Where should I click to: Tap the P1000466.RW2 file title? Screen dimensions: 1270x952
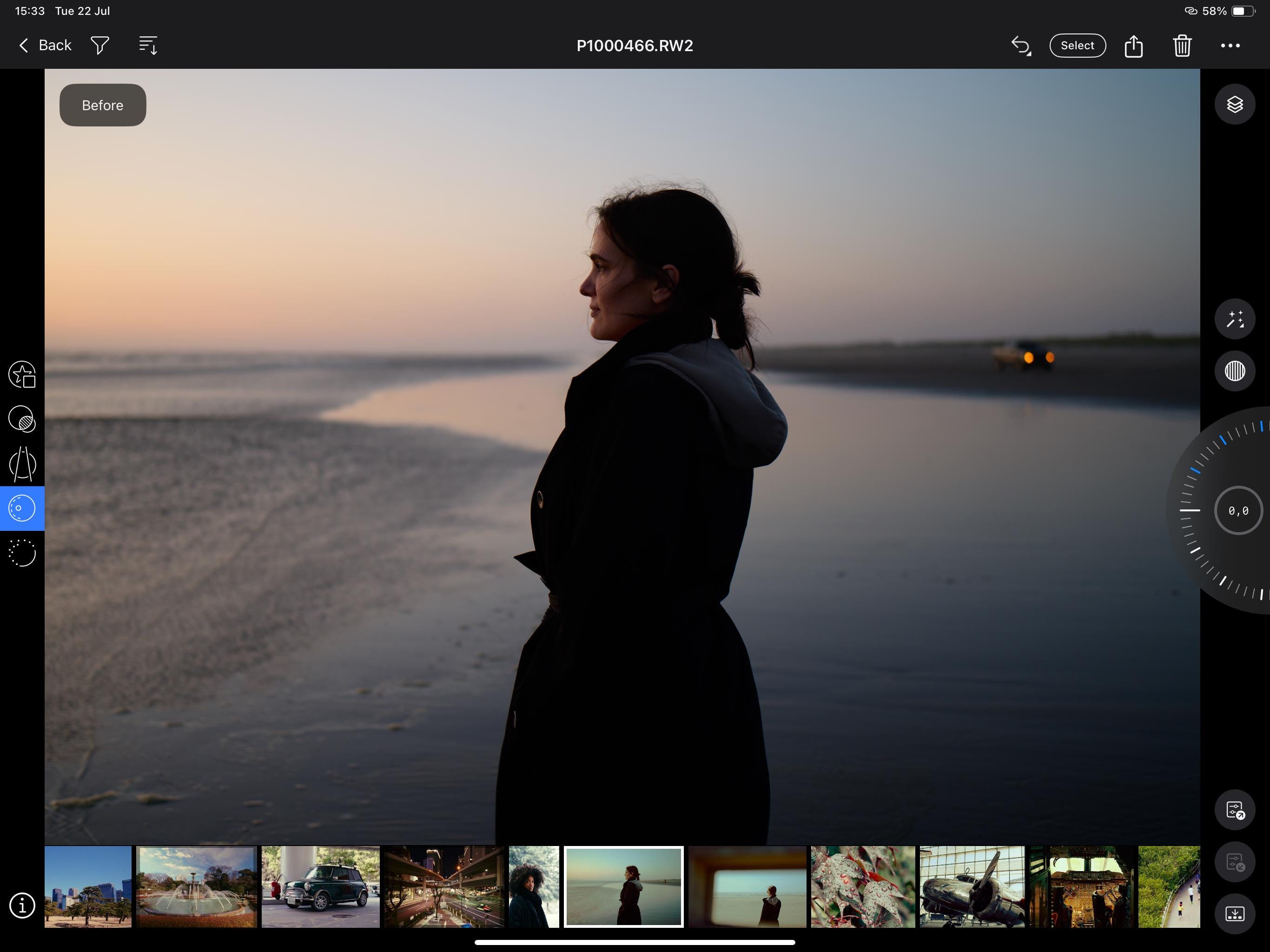635,46
